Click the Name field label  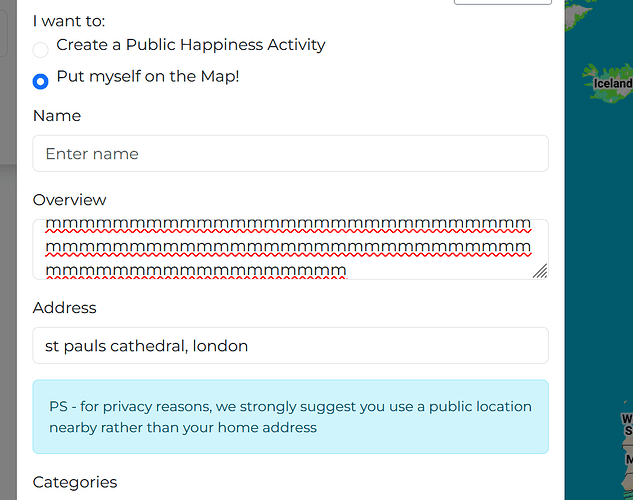click(57, 116)
